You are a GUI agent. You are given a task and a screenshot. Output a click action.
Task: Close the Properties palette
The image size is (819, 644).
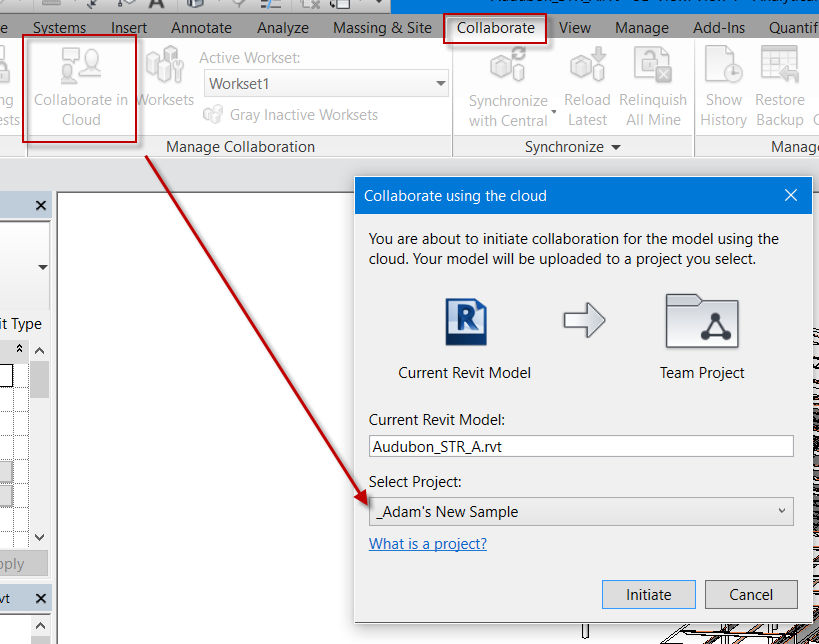pos(41,205)
